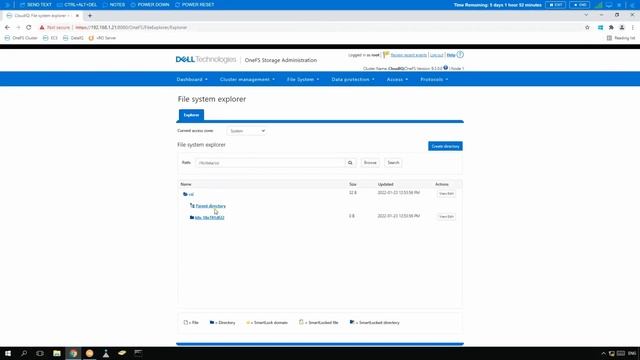
Task: Click the Search button
Action: 393,163
